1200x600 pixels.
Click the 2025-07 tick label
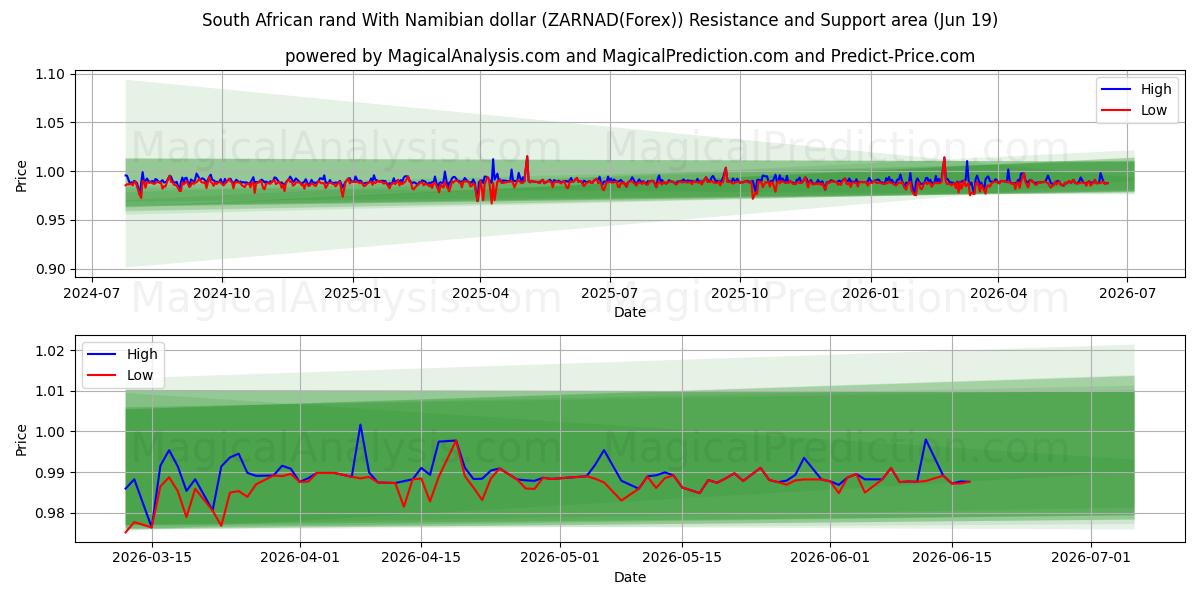[x=610, y=293]
